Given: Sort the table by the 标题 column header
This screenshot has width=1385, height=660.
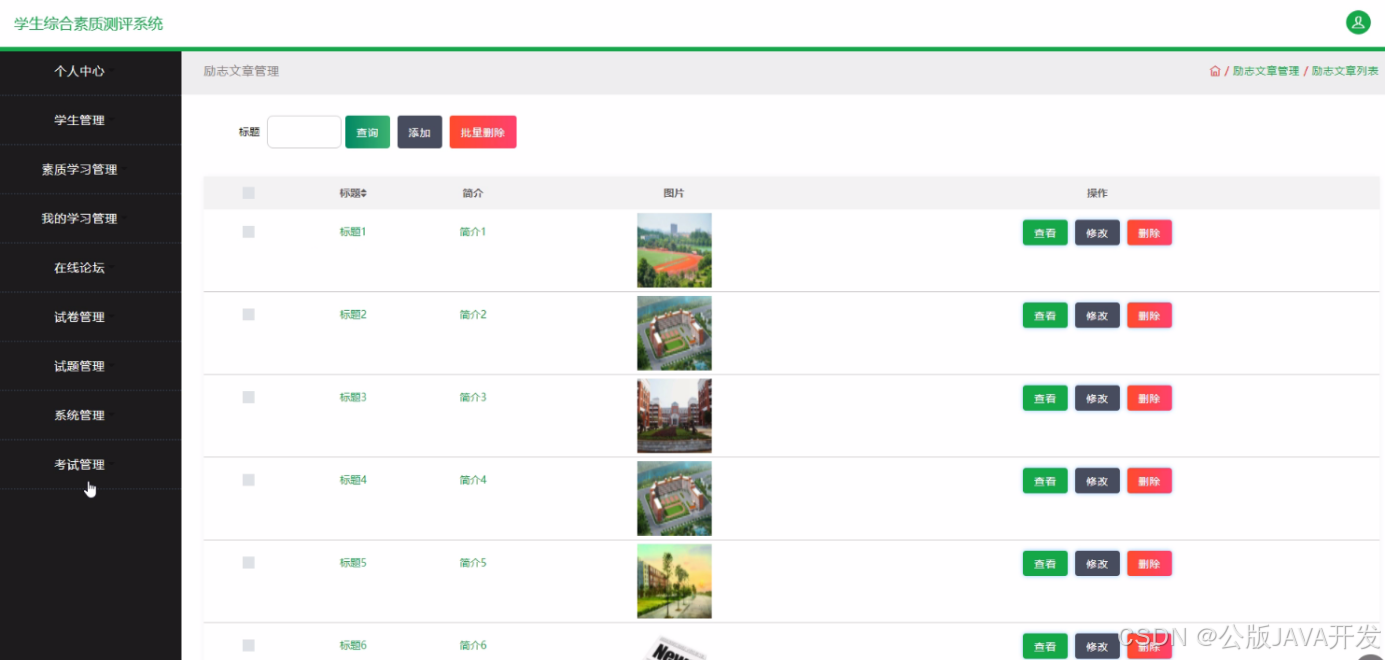Looking at the screenshot, I should 353,193.
